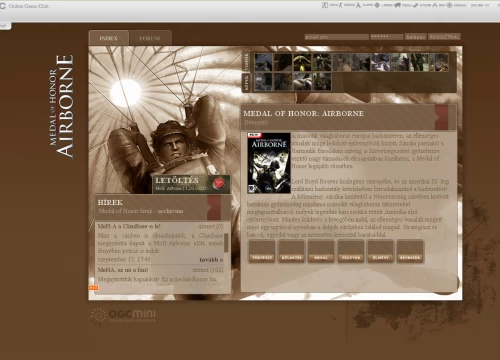Viewport: 500px width, 360px height.
Task: Switch to the FORUM tab
Action: pos(150,38)
